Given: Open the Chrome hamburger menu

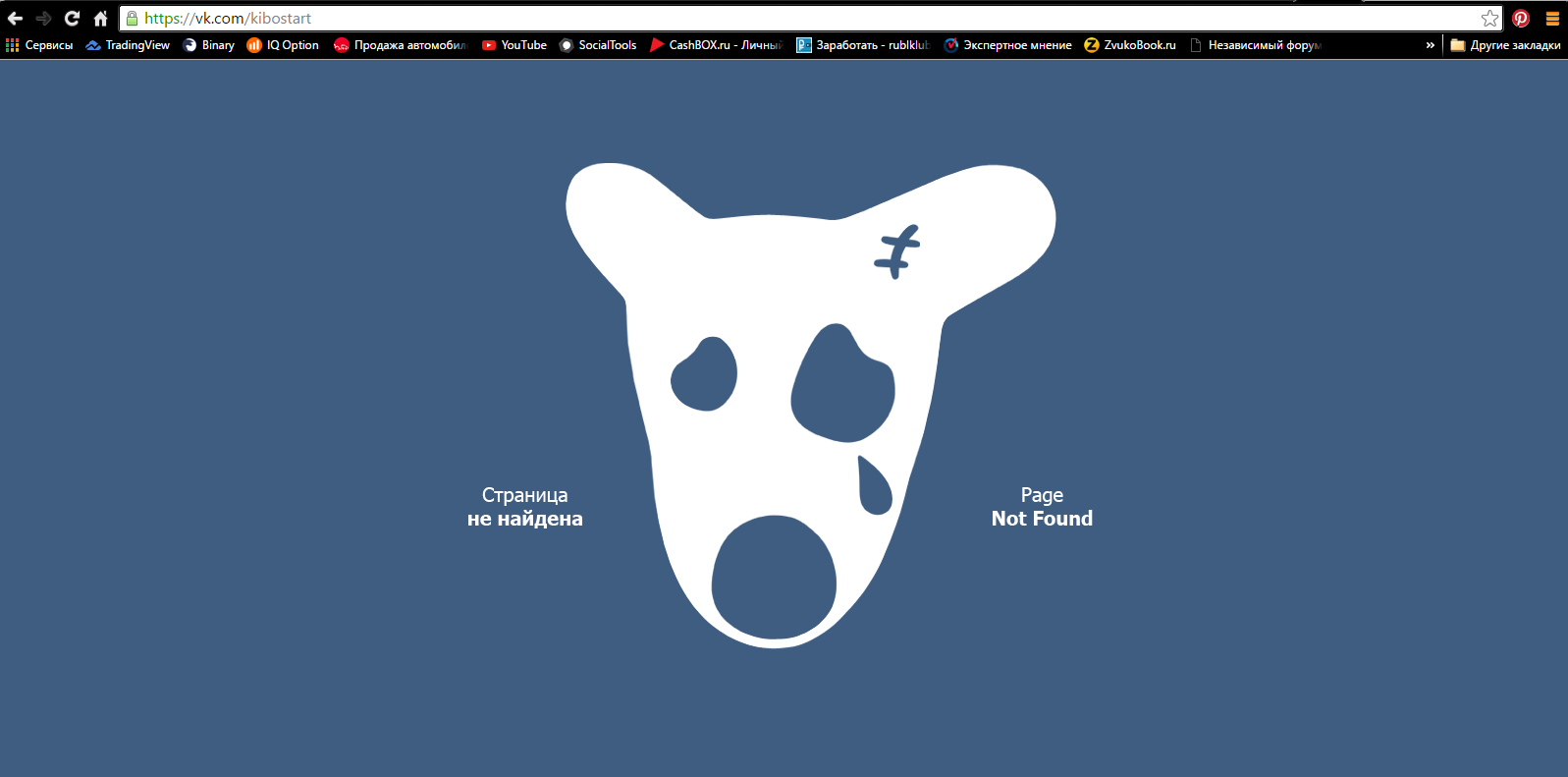Looking at the screenshot, I should click(x=1552, y=18).
